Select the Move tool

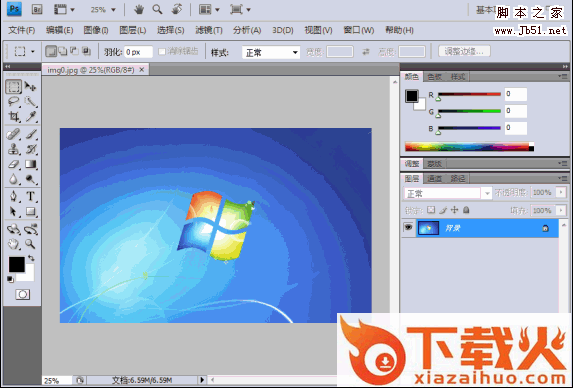point(30,87)
